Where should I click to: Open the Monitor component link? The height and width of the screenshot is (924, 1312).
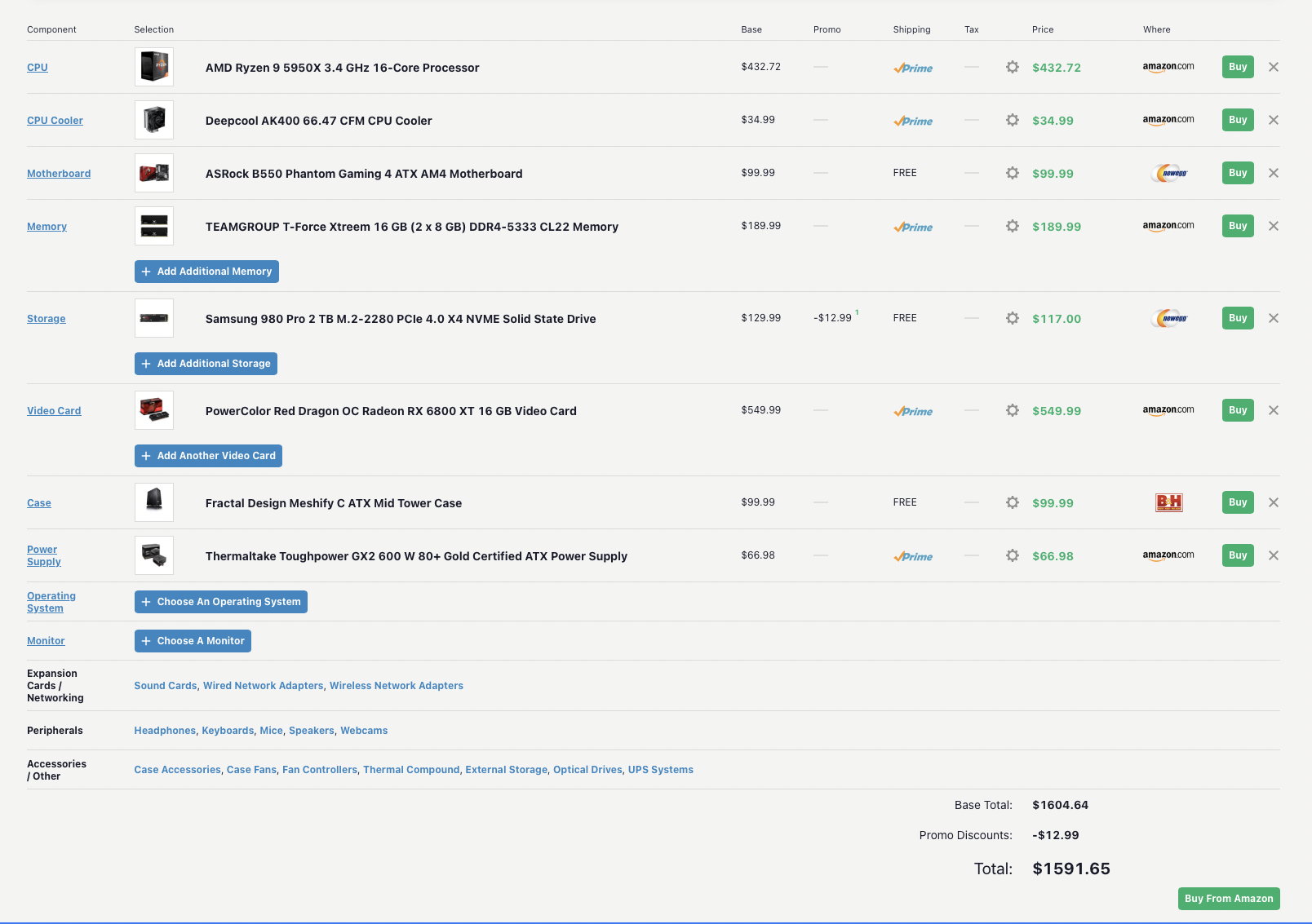(46, 641)
